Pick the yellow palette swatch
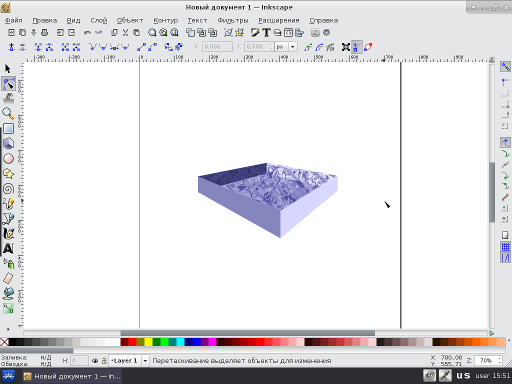This screenshot has height=384, width=512. click(x=148, y=342)
